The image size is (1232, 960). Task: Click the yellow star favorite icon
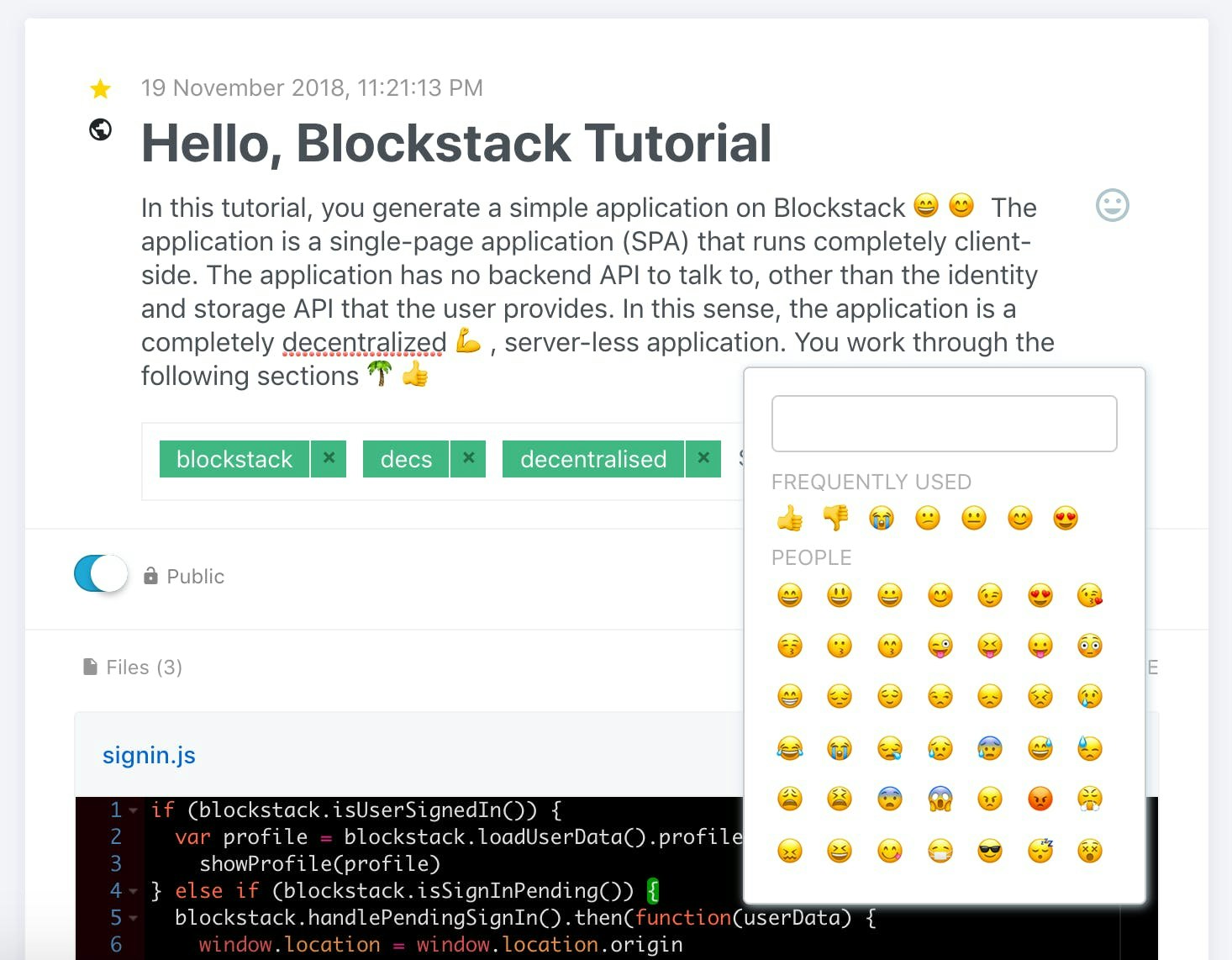click(x=100, y=88)
